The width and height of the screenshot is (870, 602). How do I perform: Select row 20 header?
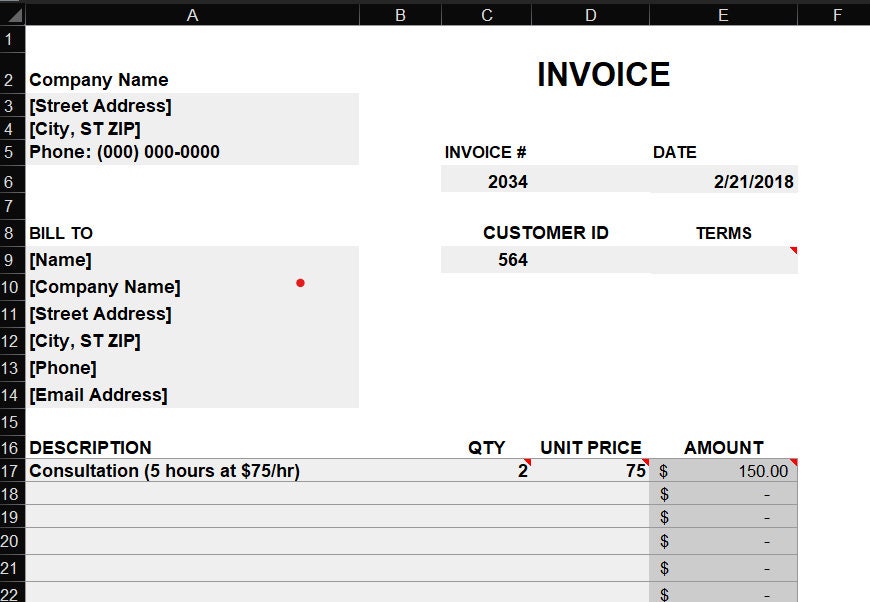[12, 541]
